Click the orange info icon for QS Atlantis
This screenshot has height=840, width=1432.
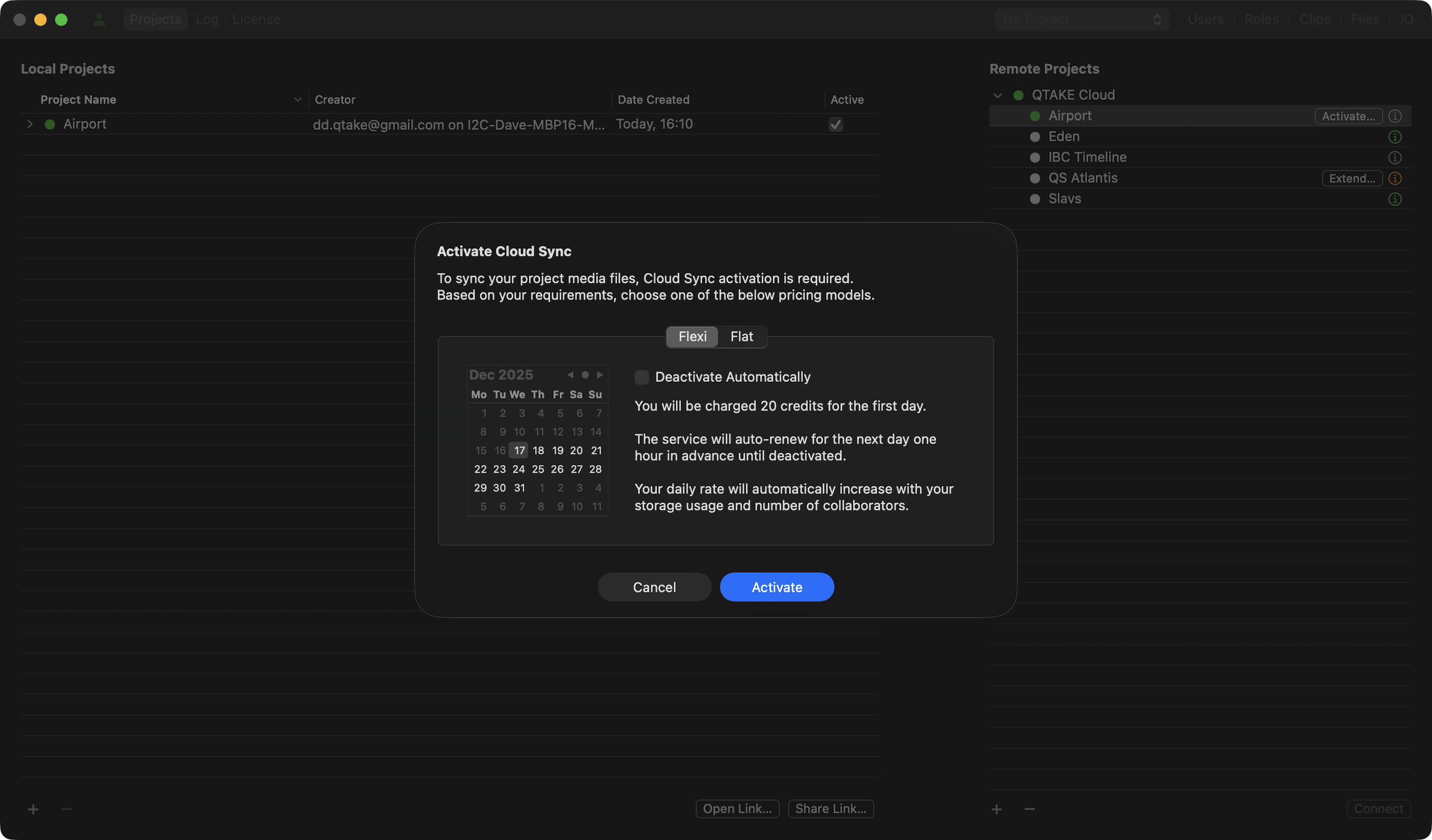(x=1395, y=178)
